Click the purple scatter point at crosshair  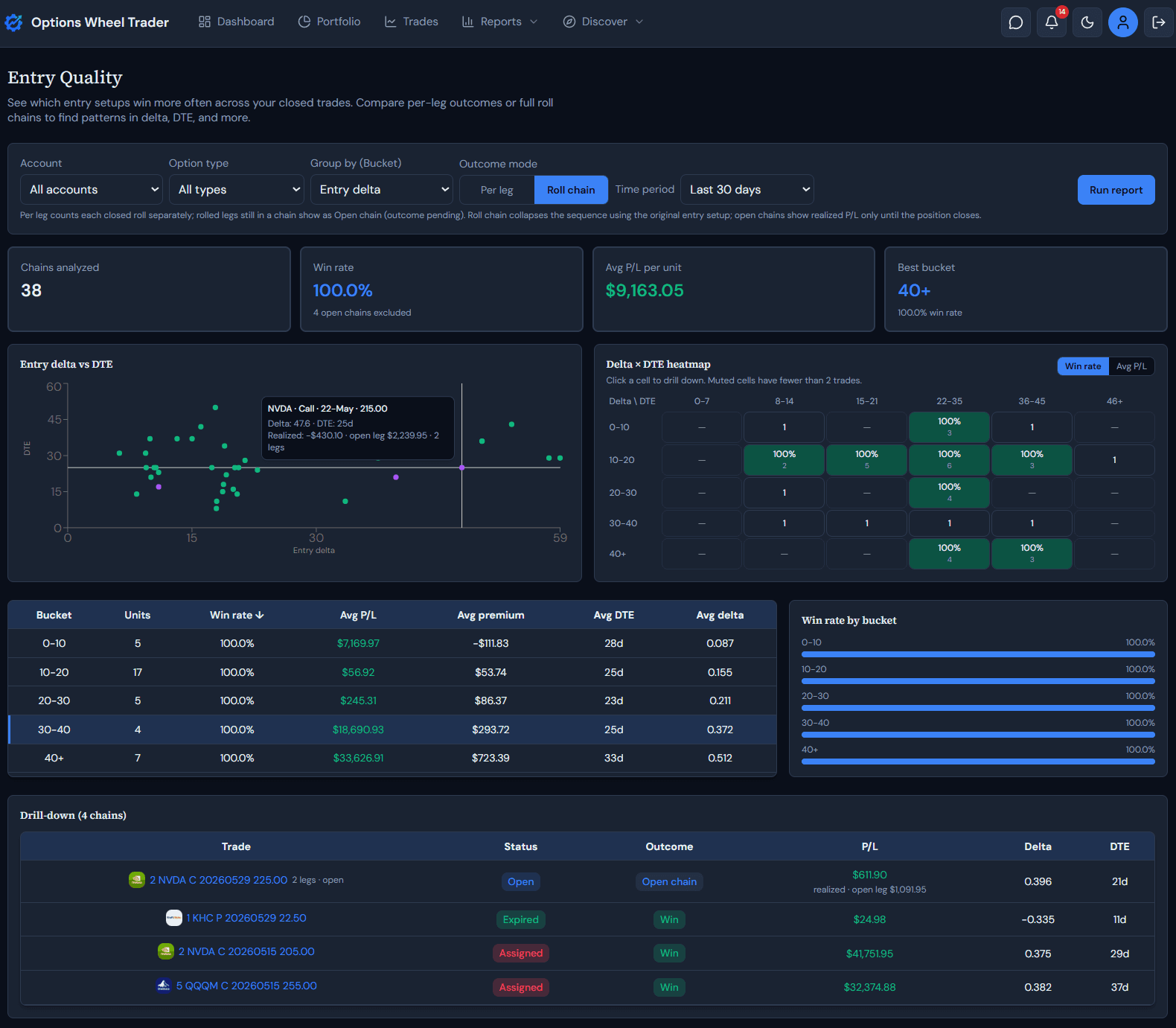click(x=461, y=467)
